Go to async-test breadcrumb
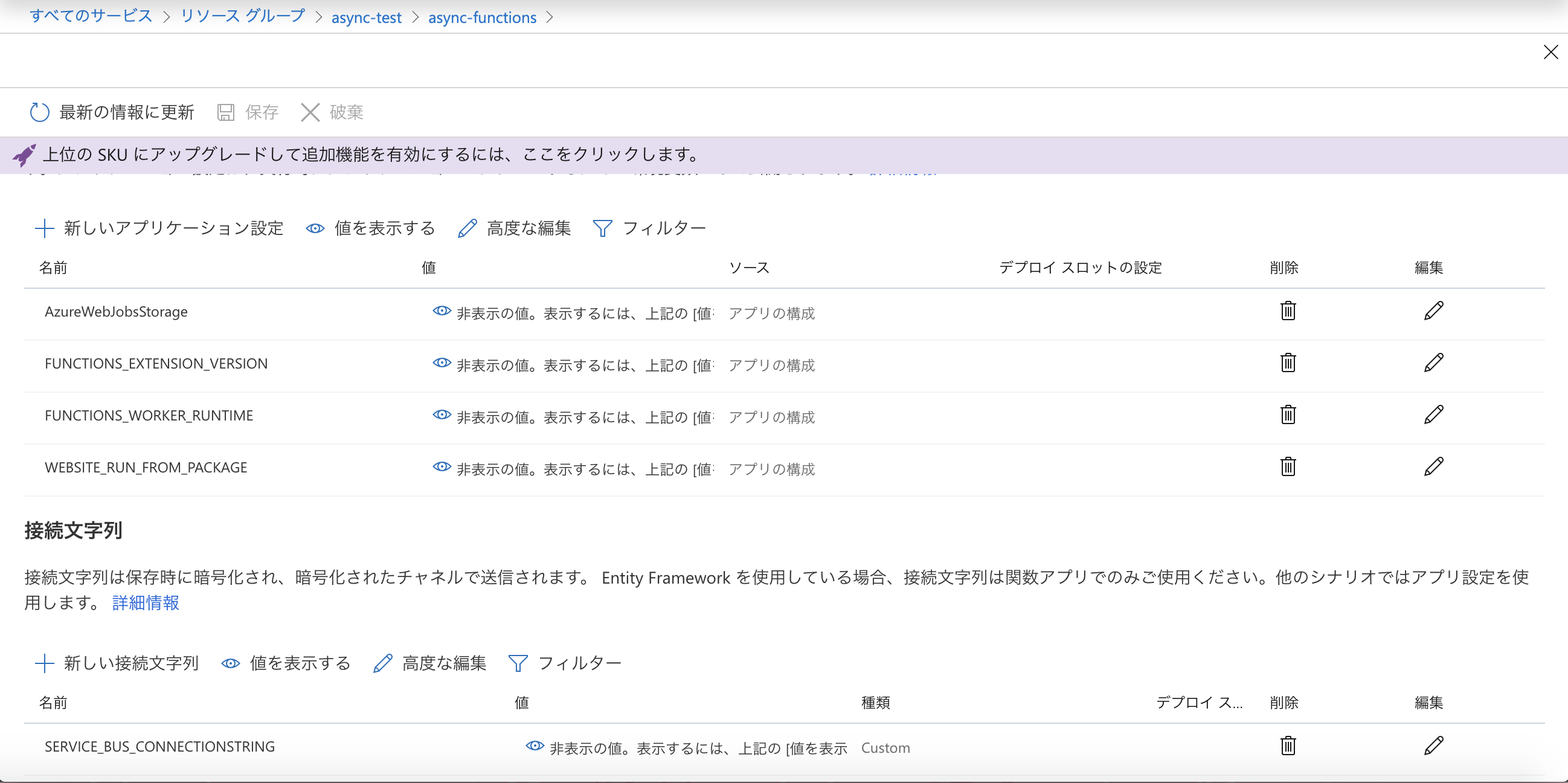The image size is (1568, 783). [367, 18]
